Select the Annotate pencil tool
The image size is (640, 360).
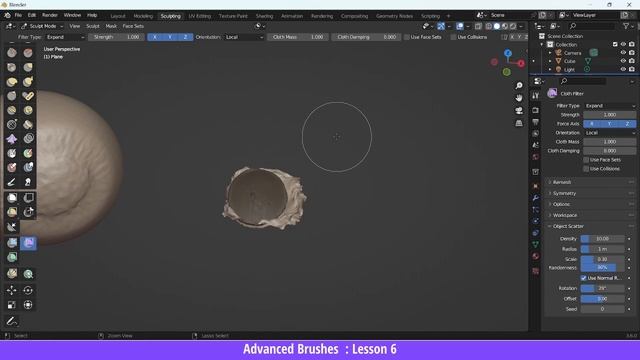click(x=12, y=321)
